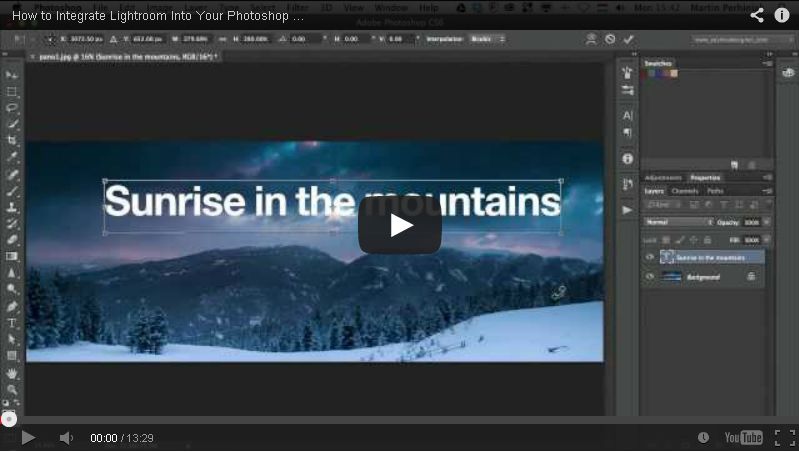
Task: Cancel the transform with the circle-slash icon
Action: (x=610, y=39)
